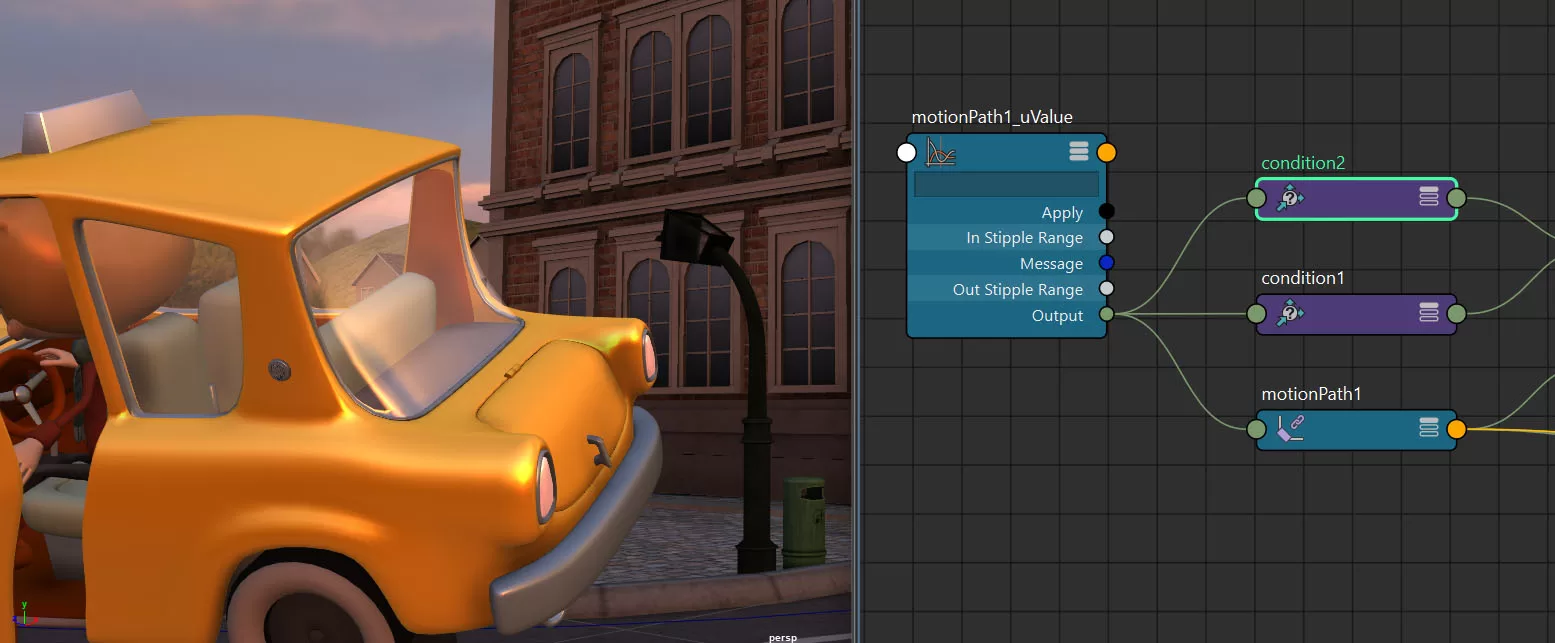Click the motionPath1_uValue animation curve icon
This screenshot has height=643, width=1555.
[941, 152]
